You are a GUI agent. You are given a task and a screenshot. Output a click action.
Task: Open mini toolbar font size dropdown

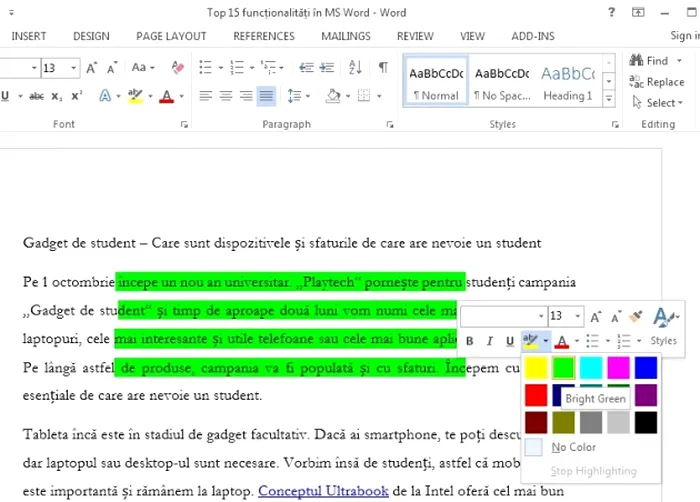point(578,316)
